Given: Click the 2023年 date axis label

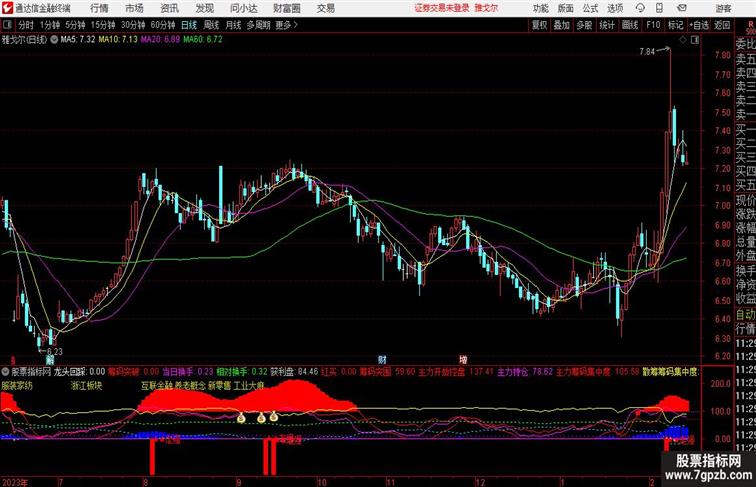Looking at the screenshot, I should (x=15, y=482).
